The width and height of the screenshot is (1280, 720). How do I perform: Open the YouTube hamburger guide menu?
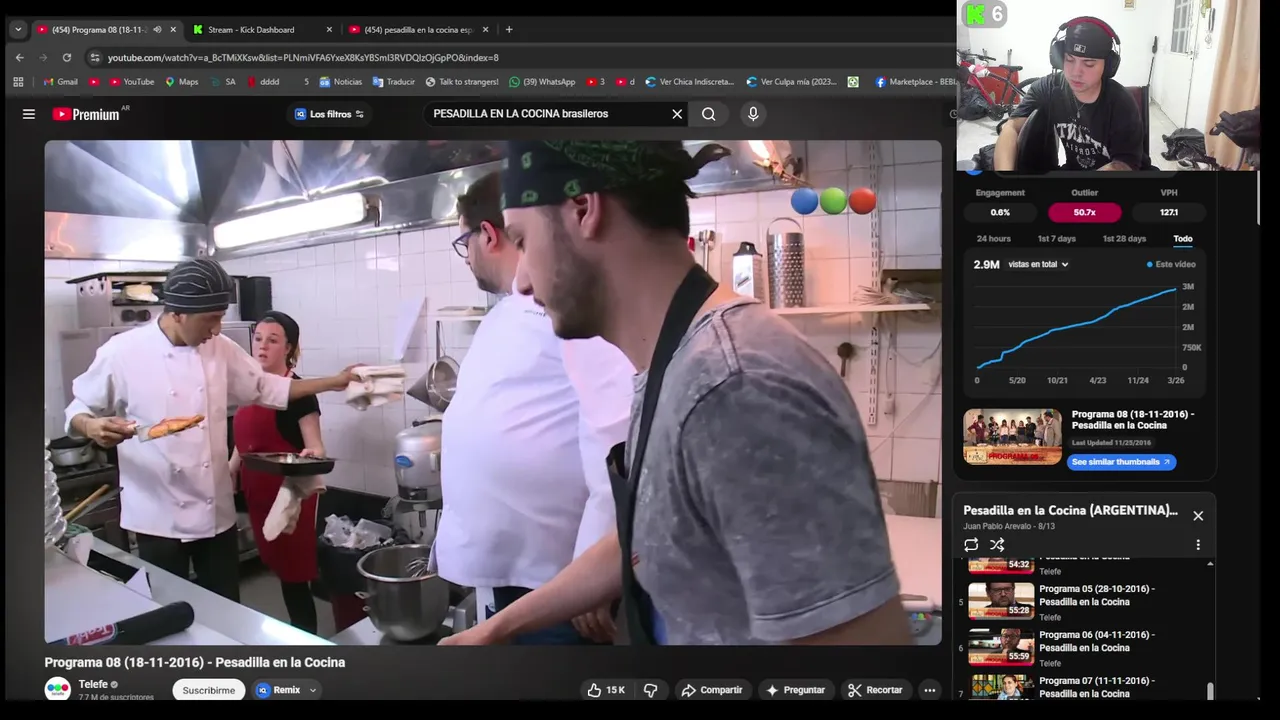click(29, 114)
